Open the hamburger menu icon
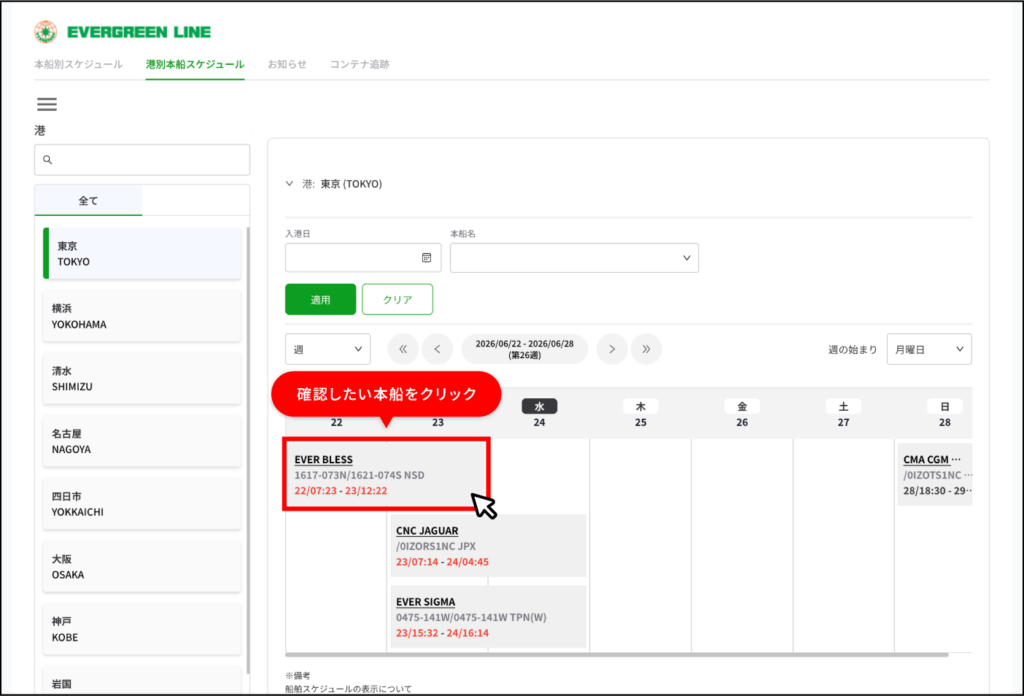The image size is (1024, 696). [46, 104]
